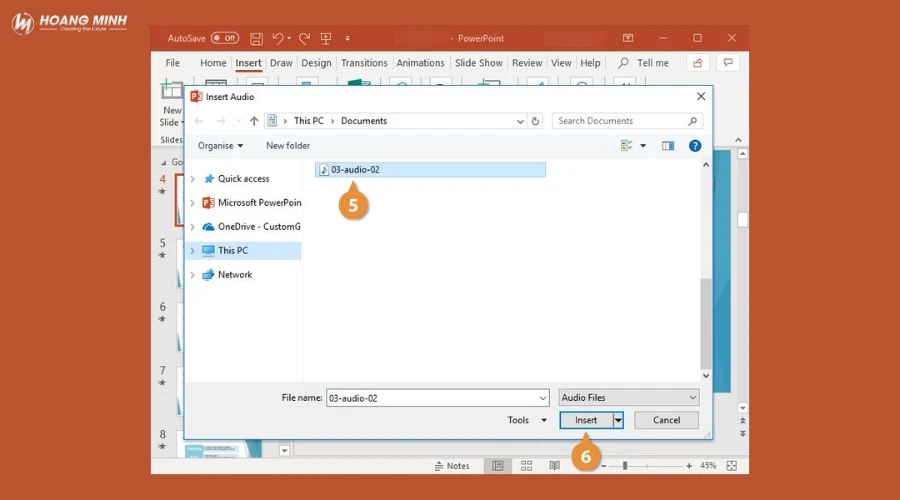The image size is (900, 500).
Task: Expand Quick access tree node
Action: click(193, 179)
